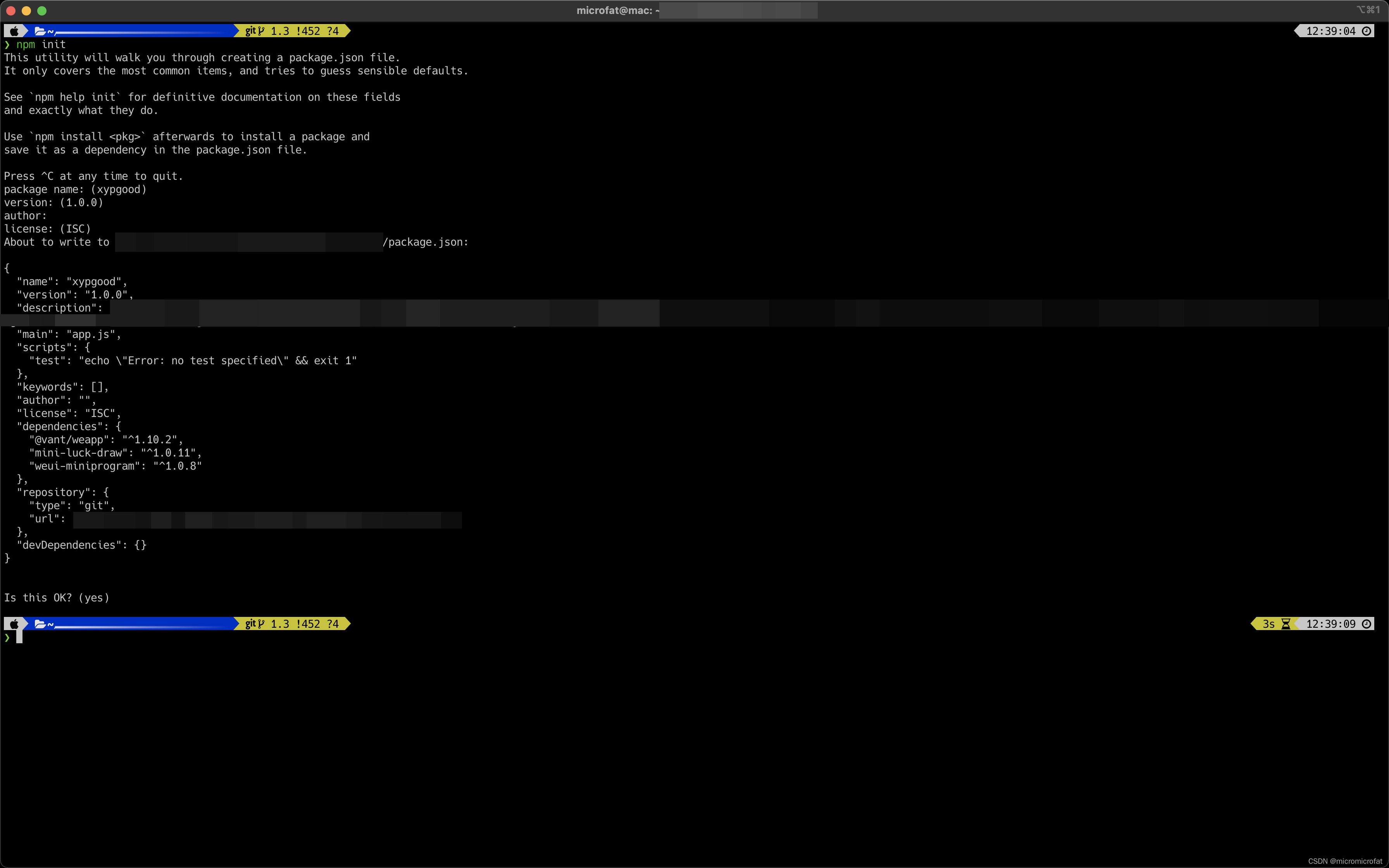Click "save it as a dependency" line

click(x=155, y=150)
